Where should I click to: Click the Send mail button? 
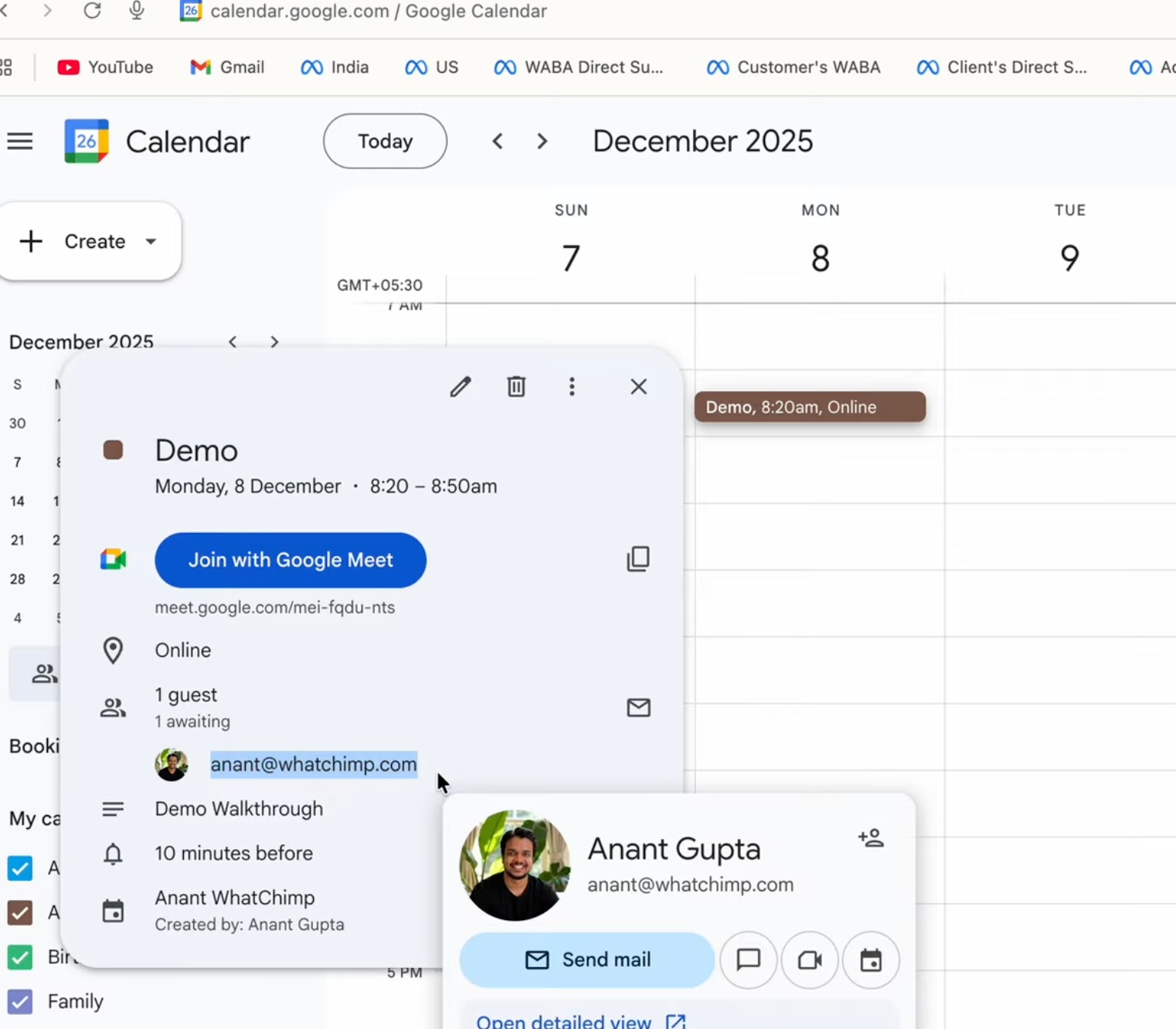(587, 960)
